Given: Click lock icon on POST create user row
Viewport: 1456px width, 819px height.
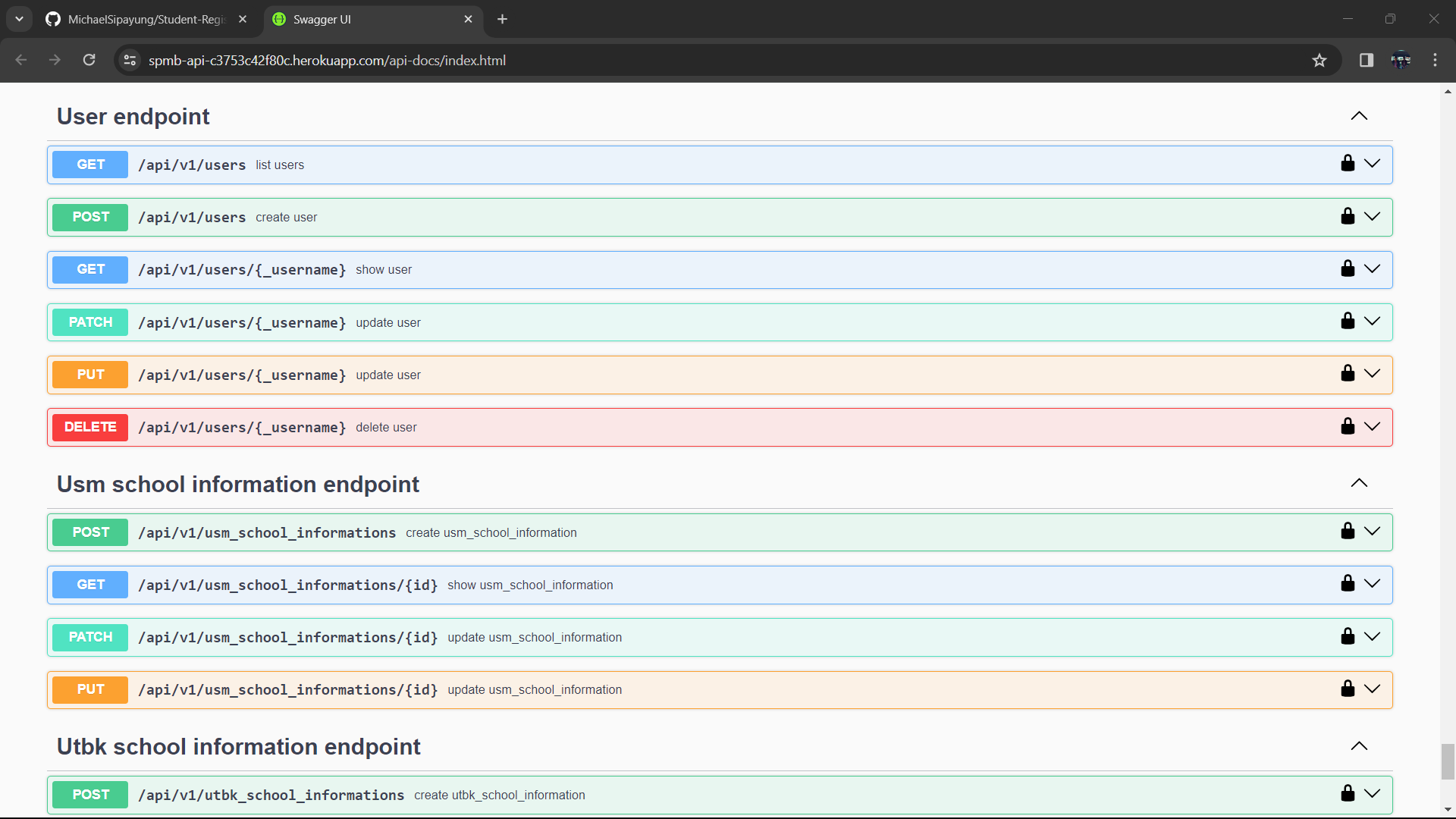Looking at the screenshot, I should tap(1348, 216).
